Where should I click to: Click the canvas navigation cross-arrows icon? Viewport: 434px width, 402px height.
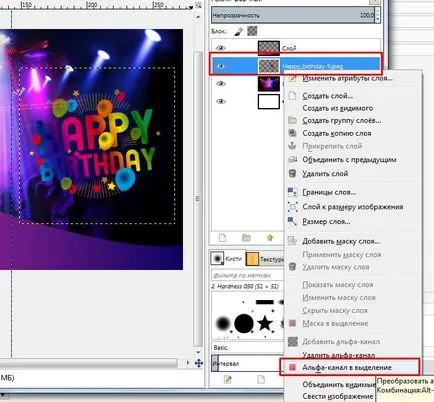coord(199,363)
